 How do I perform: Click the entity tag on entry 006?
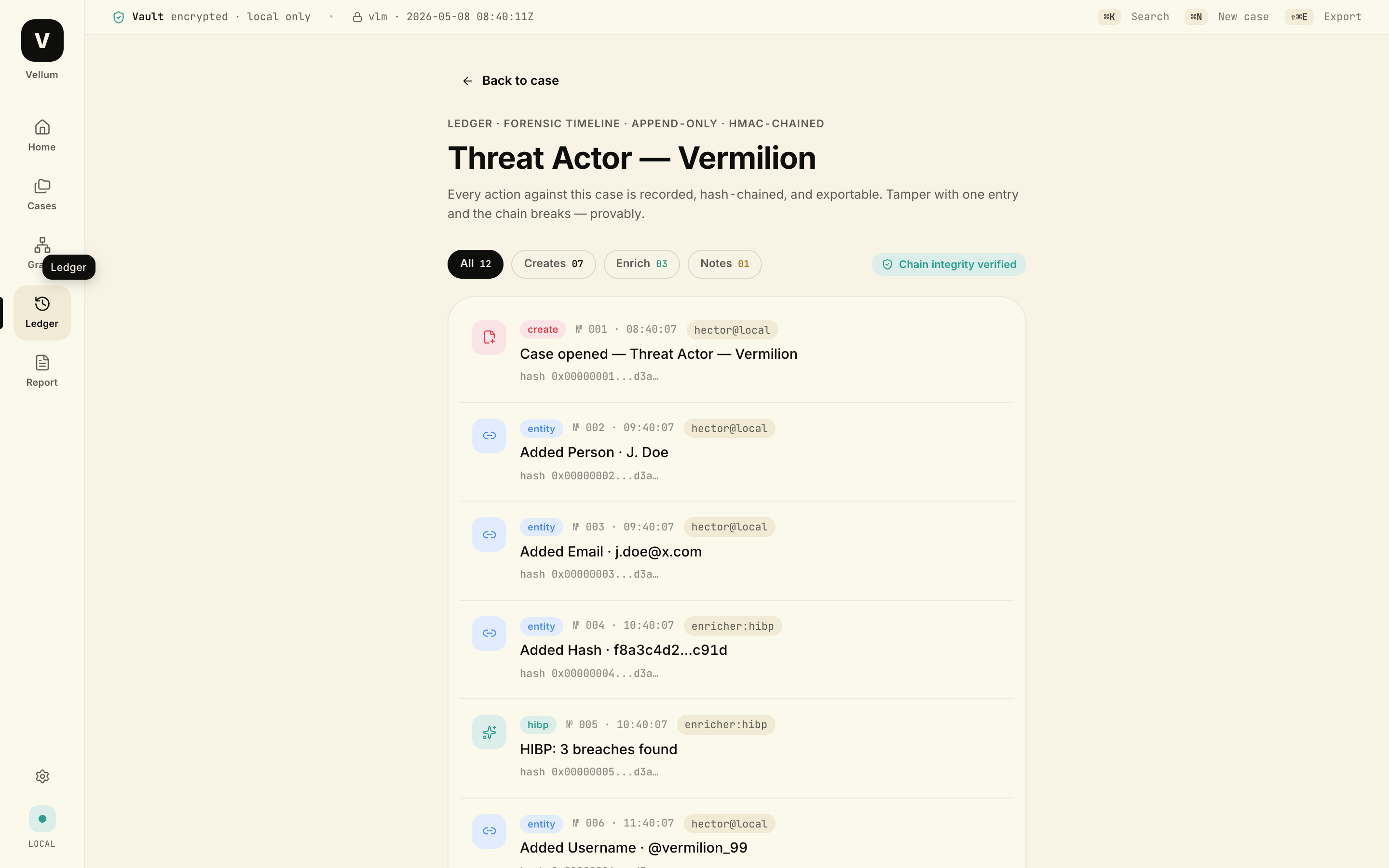pyautogui.click(x=541, y=824)
